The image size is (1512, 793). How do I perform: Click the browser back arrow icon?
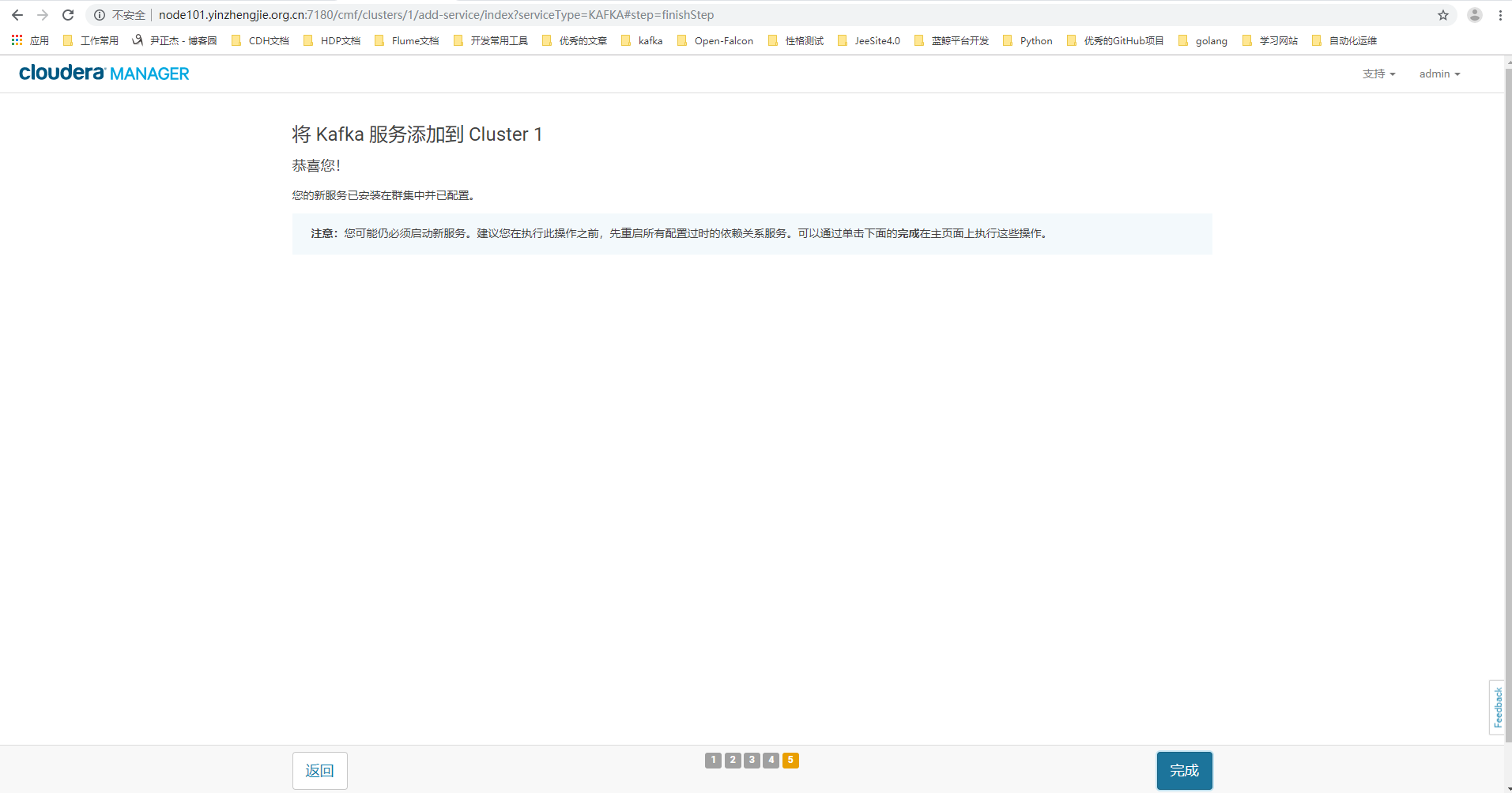tap(17, 15)
